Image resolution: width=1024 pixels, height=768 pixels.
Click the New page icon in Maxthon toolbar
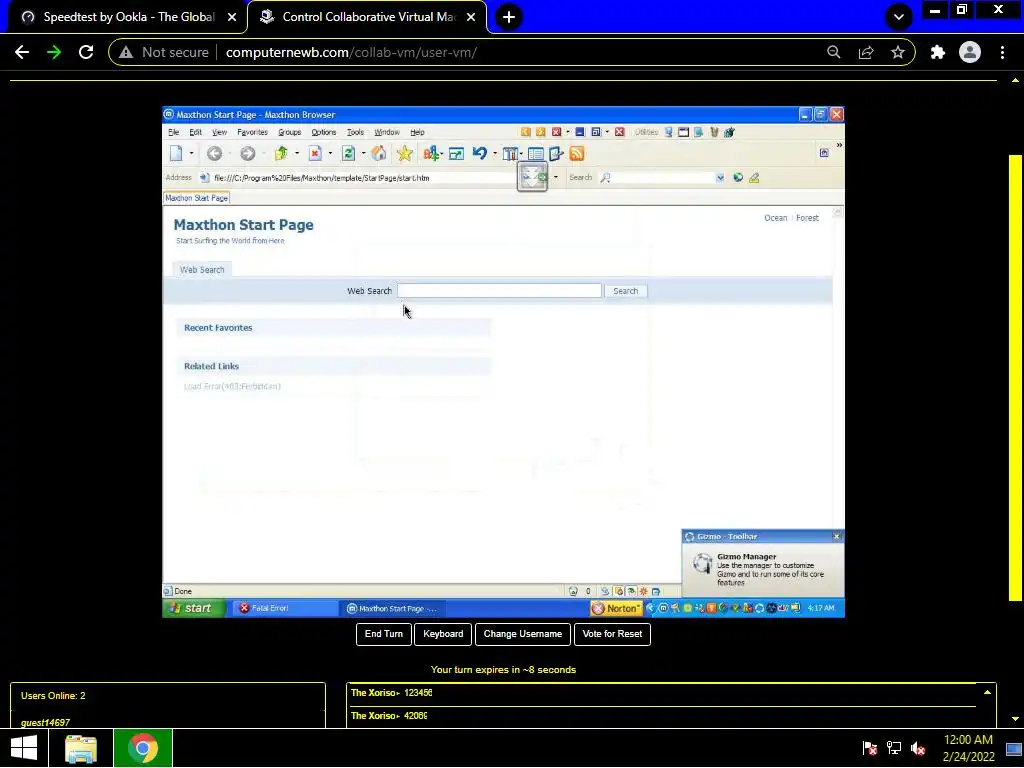176,153
